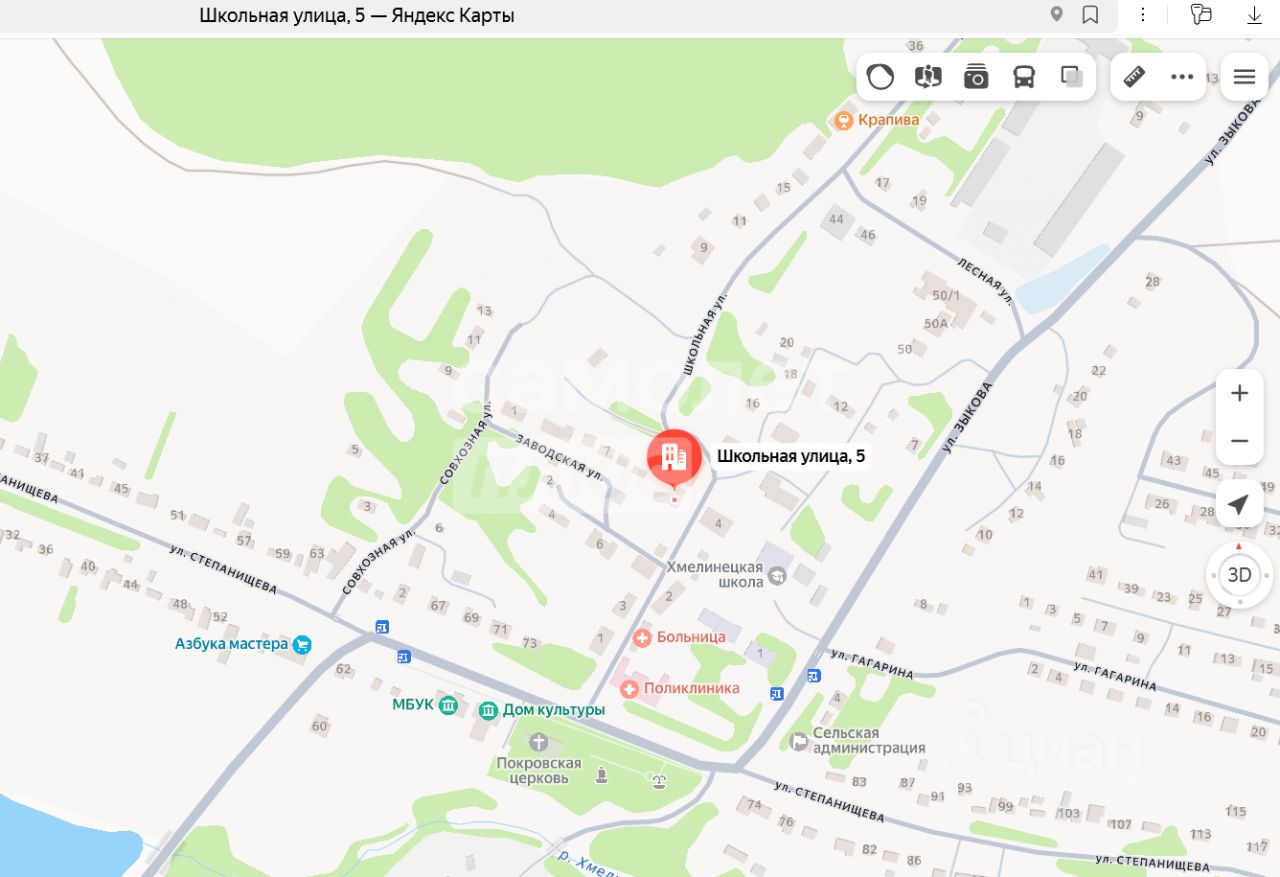Locate me with the arrow button
The height and width of the screenshot is (877, 1280).
pos(1239,505)
